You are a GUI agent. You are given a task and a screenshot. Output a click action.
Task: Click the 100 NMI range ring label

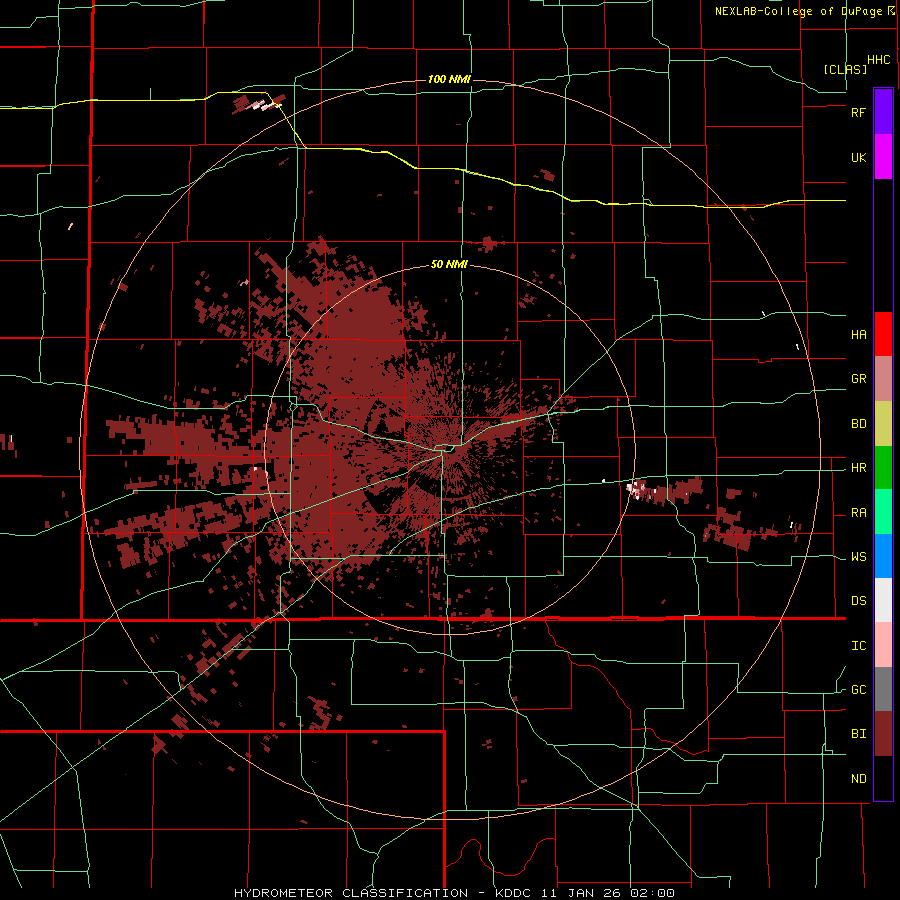tap(449, 79)
